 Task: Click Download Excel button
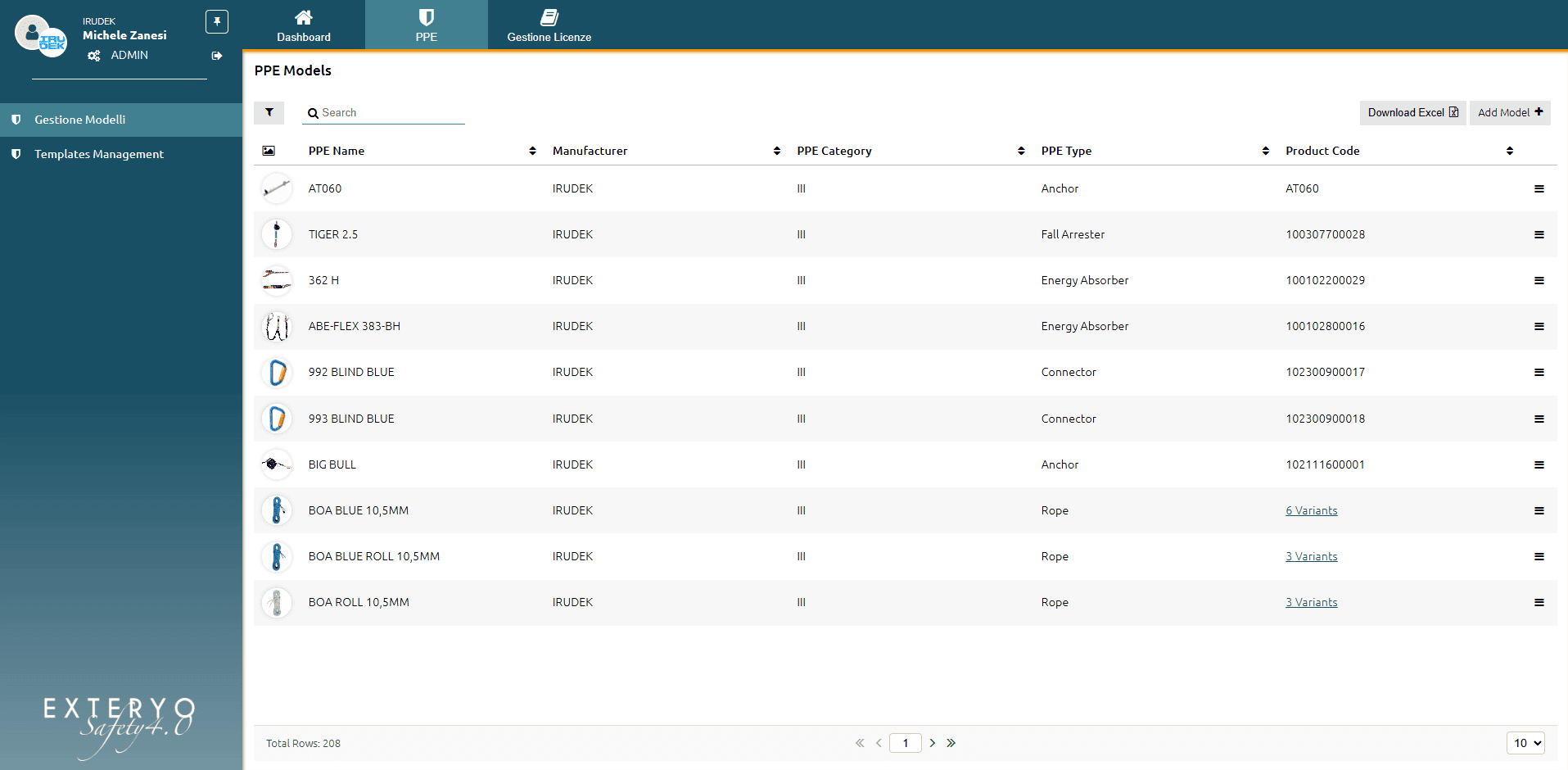(1412, 112)
